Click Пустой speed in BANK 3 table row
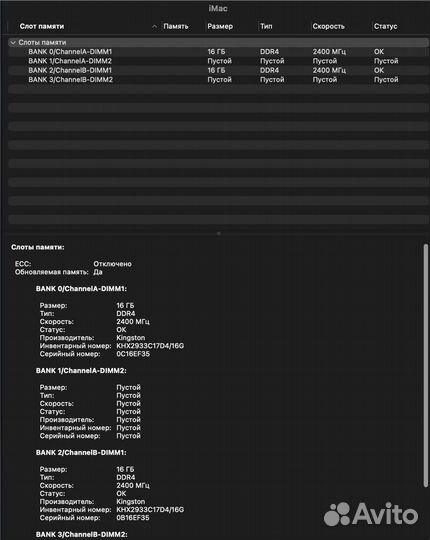The height and width of the screenshot is (540, 430). point(325,80)
